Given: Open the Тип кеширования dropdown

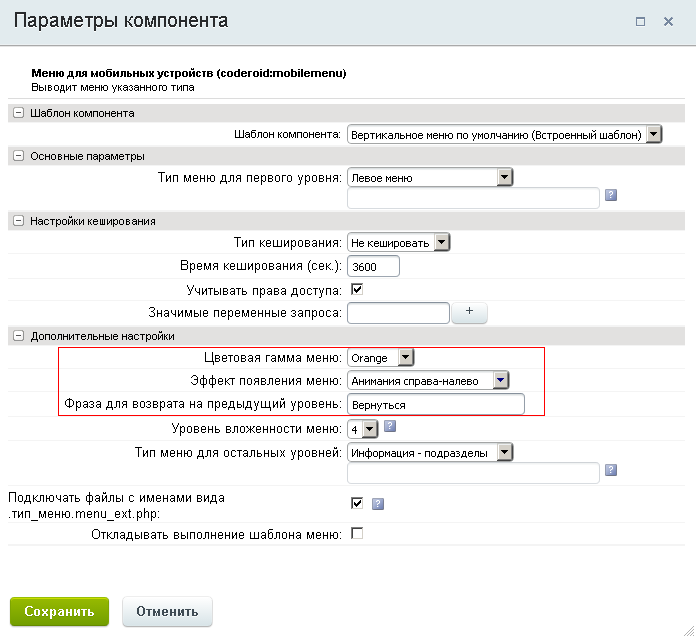Looking at the screenshot, I should [x=399, y=242].
